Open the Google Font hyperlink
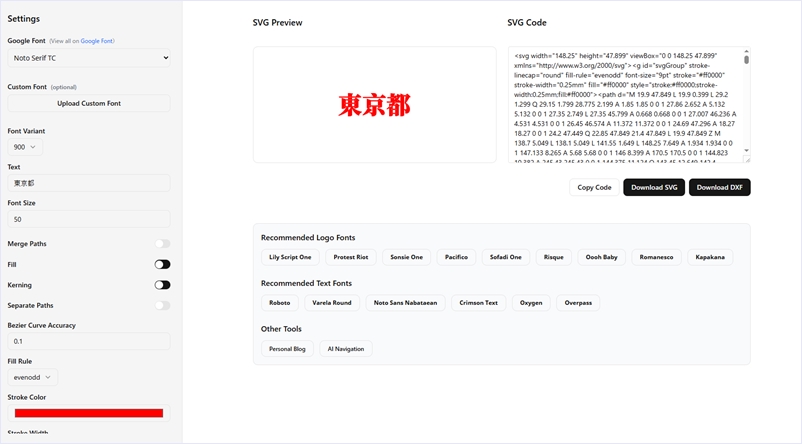 [x=97, y=41]
